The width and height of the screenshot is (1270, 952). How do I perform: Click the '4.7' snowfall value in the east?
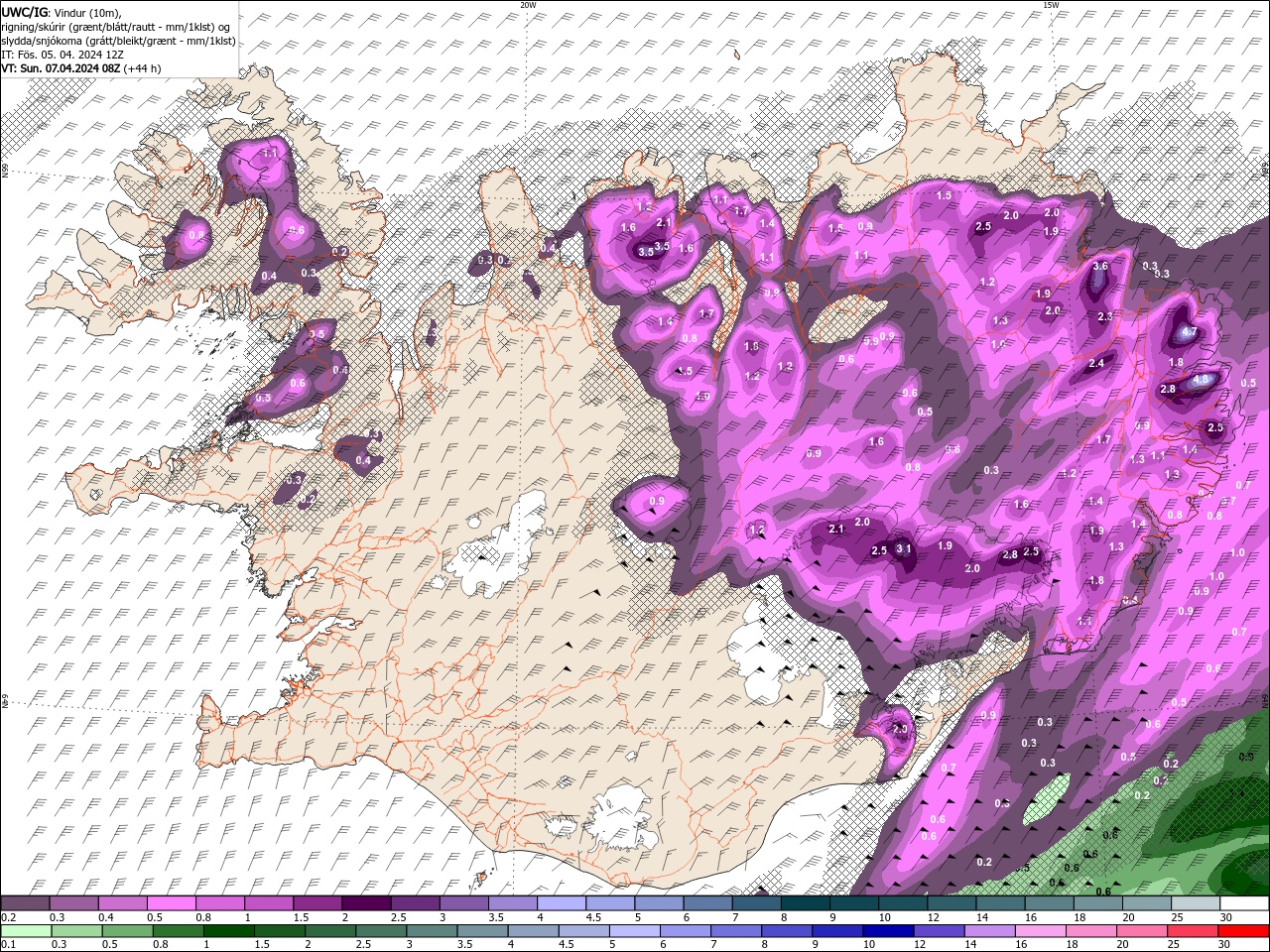click(1191, 332)
